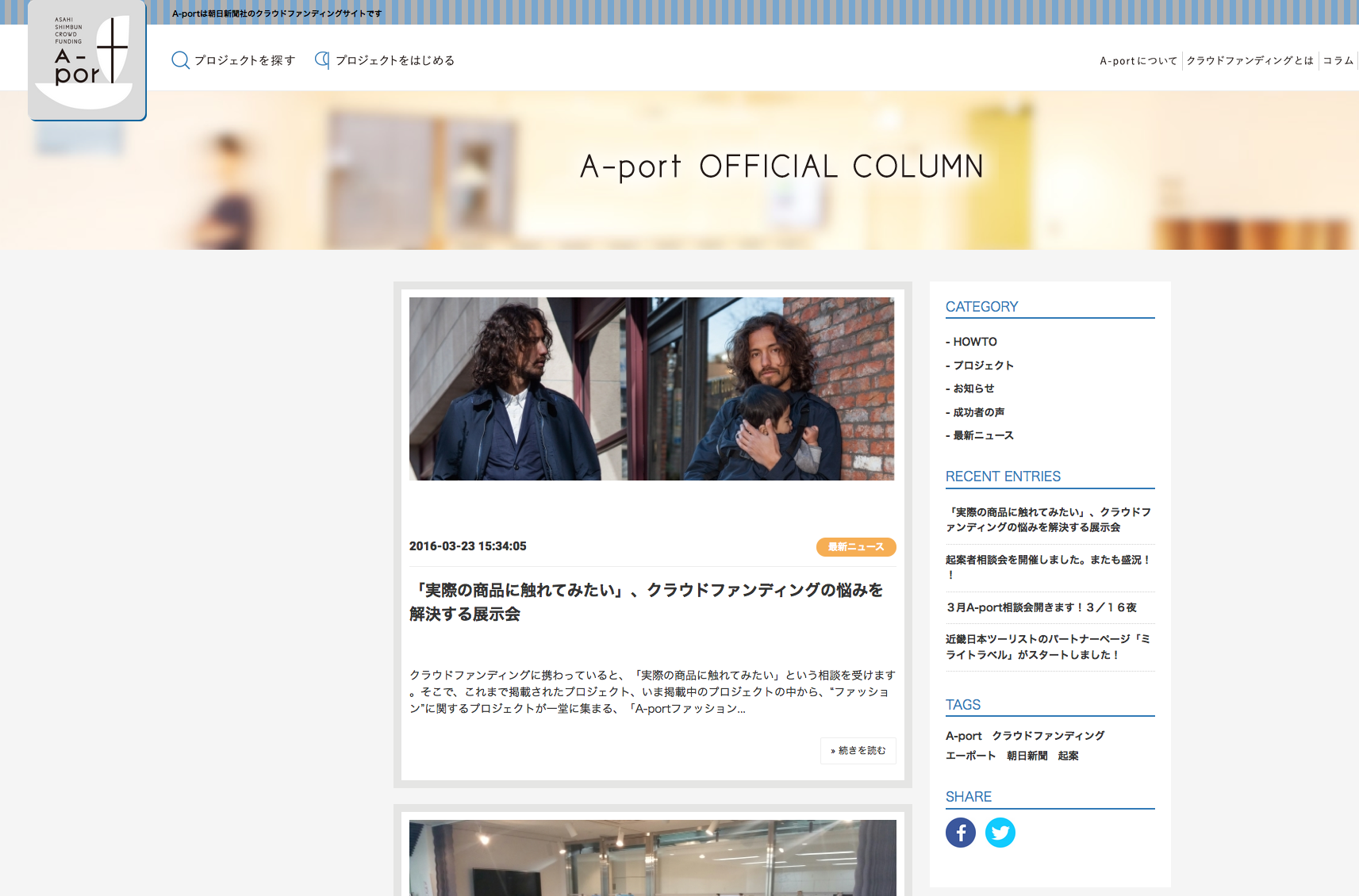Click the A-port logo icon
The image size is (1359, 896).
(87, 59)
